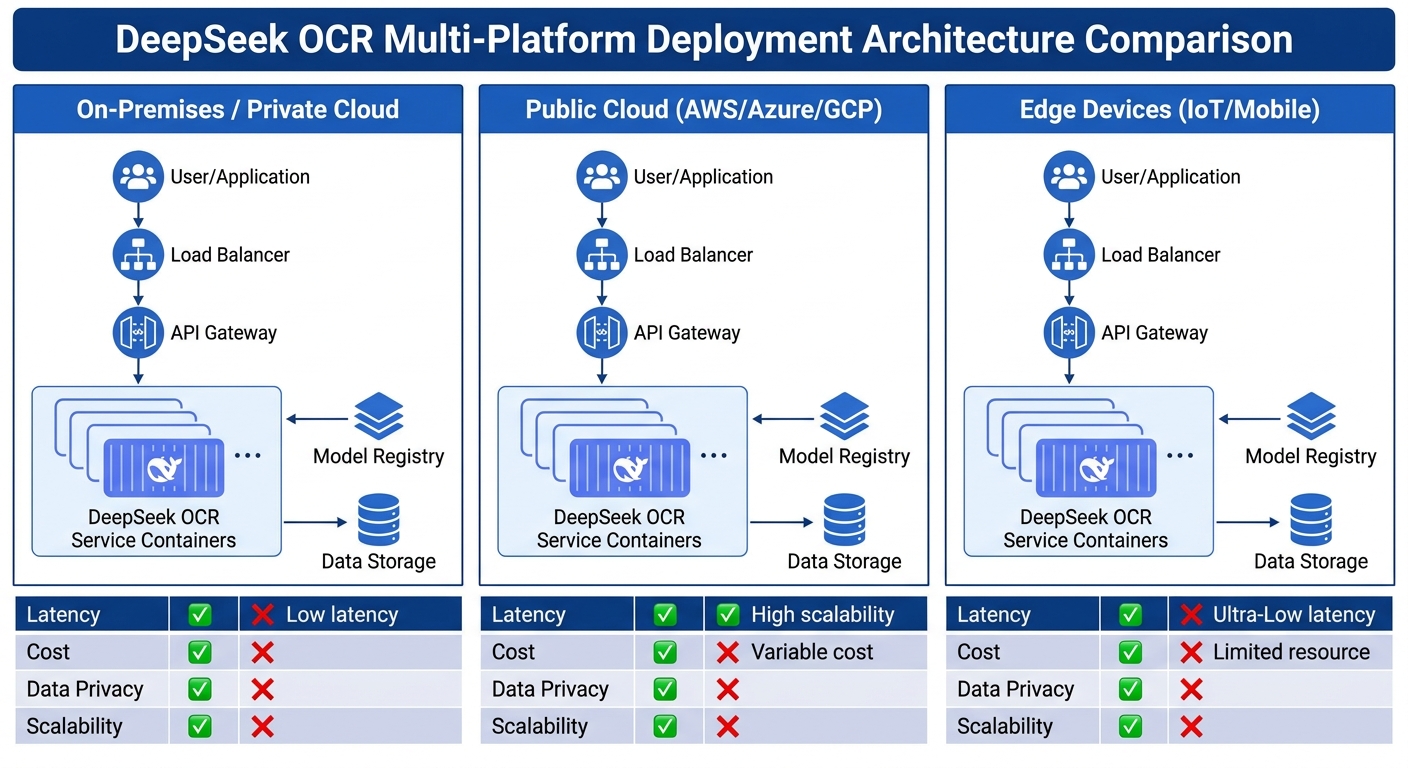Click the green check in Edge Devices Scalability row
The width and height of the screenshot is (1408, 768).
click(x=1131, y=726)
